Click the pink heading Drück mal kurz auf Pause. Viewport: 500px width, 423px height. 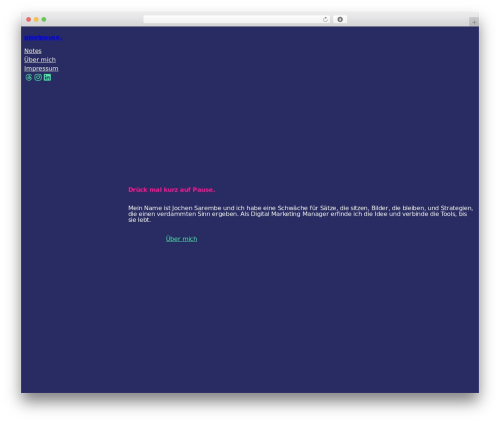click(172, 190)
